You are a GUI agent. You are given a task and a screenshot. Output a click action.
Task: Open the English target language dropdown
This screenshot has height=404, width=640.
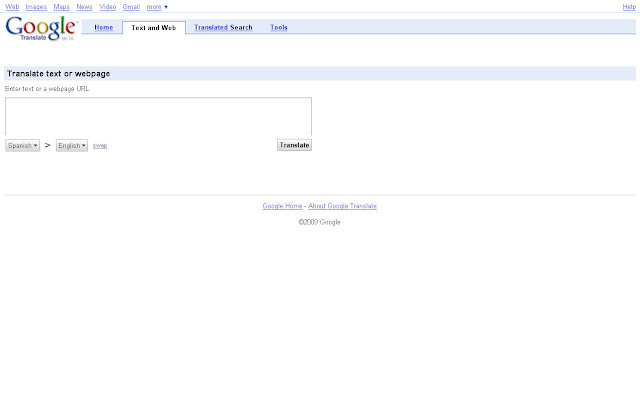(x=72, y=145)
